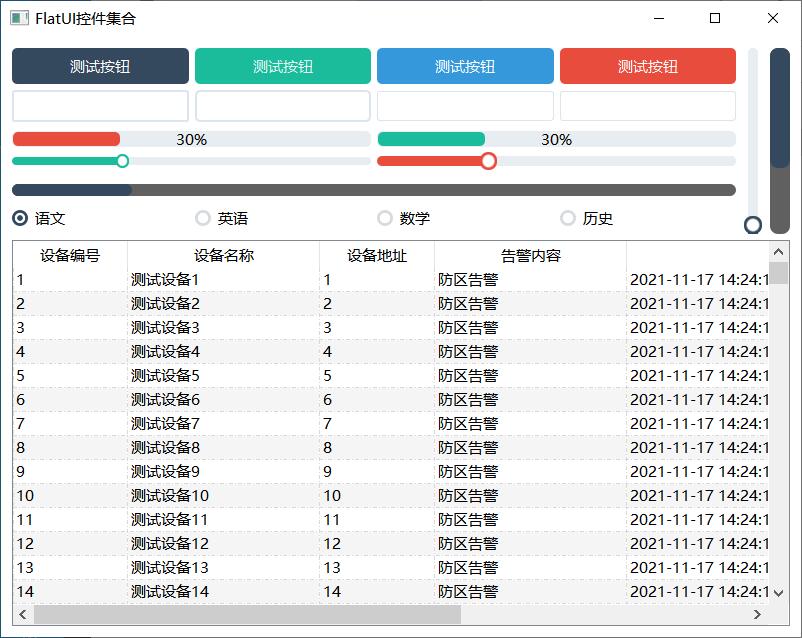Click the 告警内容 column header
802x638 pixels.
coord(530,255)
